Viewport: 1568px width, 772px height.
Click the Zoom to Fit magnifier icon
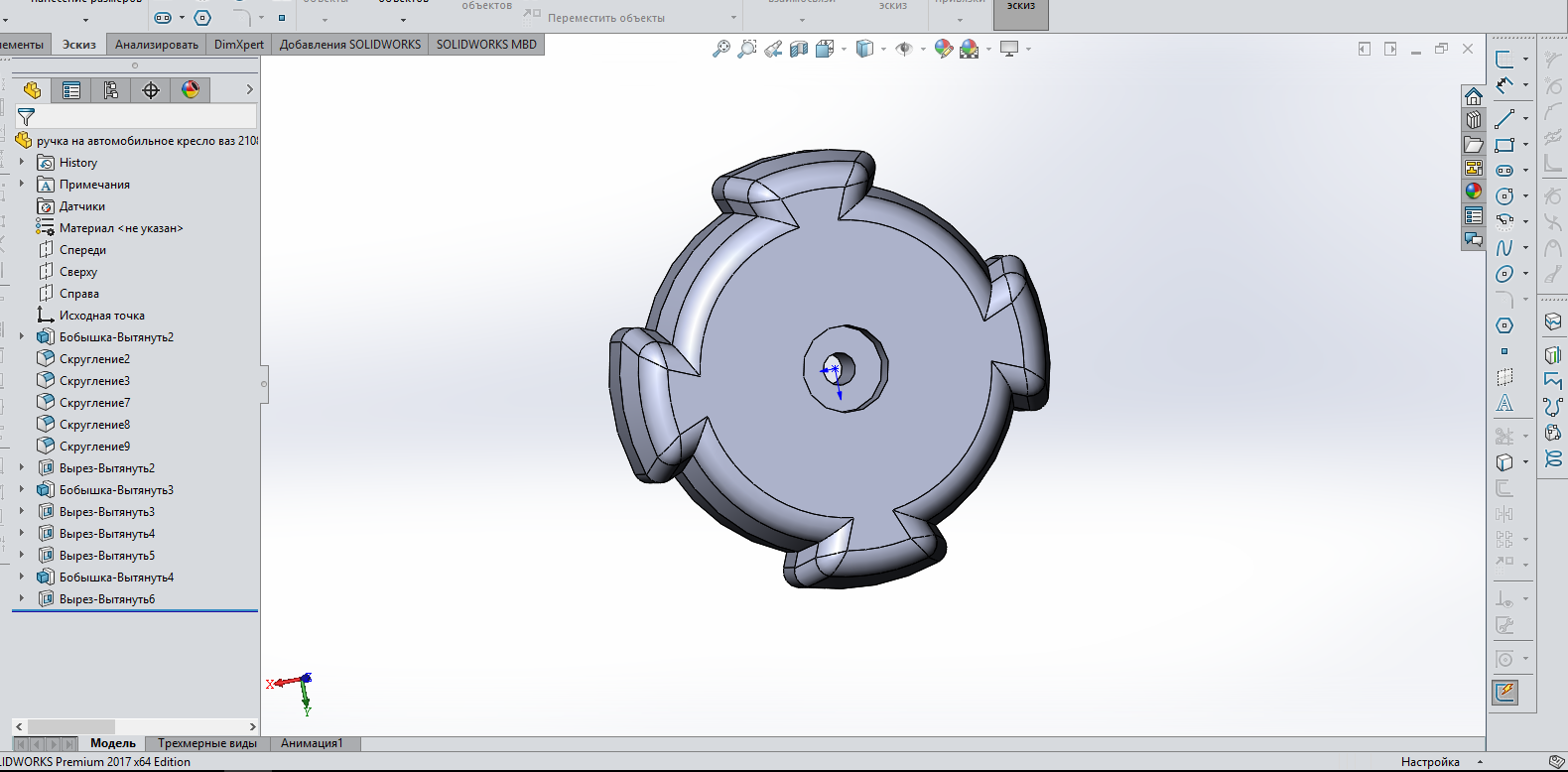pos(721,49)
